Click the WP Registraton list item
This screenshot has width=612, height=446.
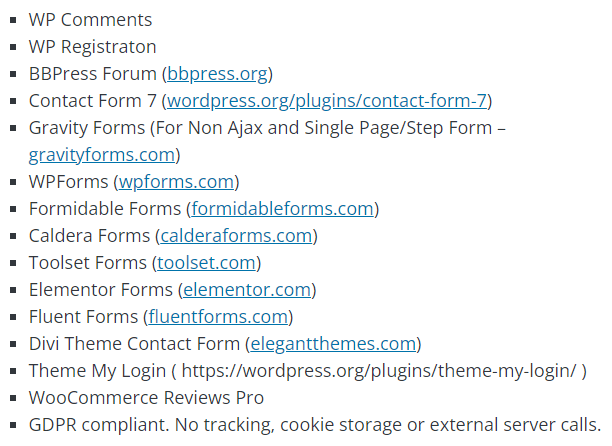tap(93, 47)
